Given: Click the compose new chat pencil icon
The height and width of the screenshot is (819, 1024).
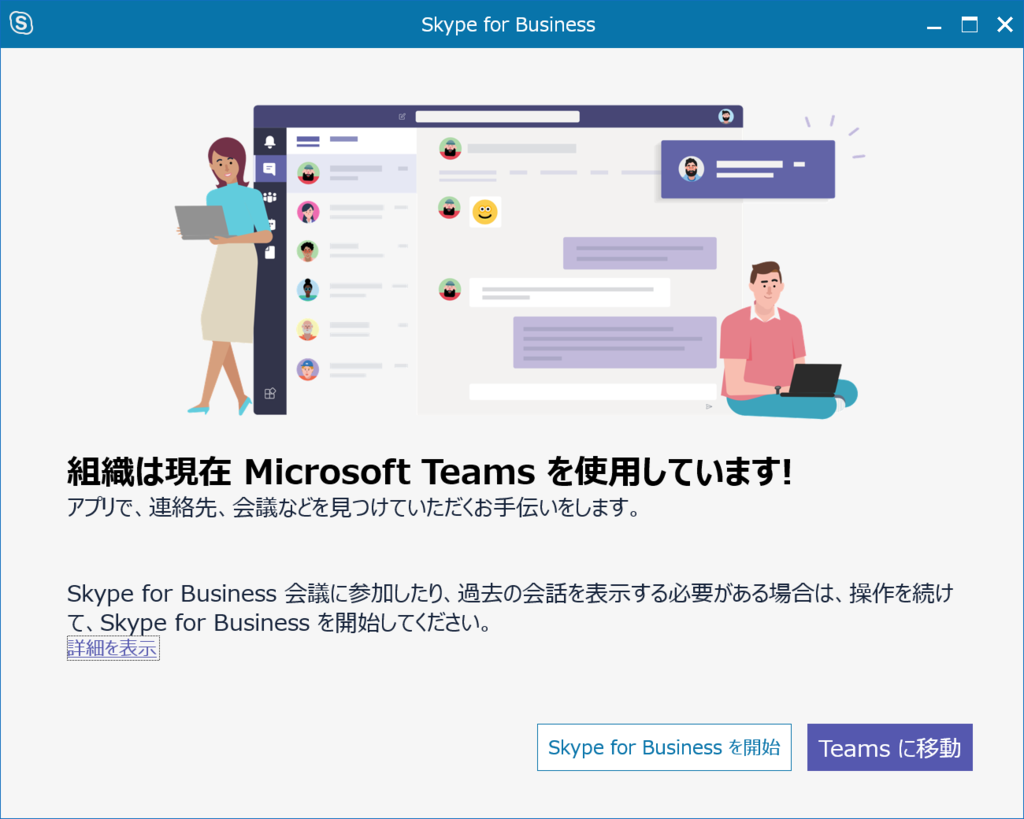Looking at the screenshot, I should coord(402,116).
